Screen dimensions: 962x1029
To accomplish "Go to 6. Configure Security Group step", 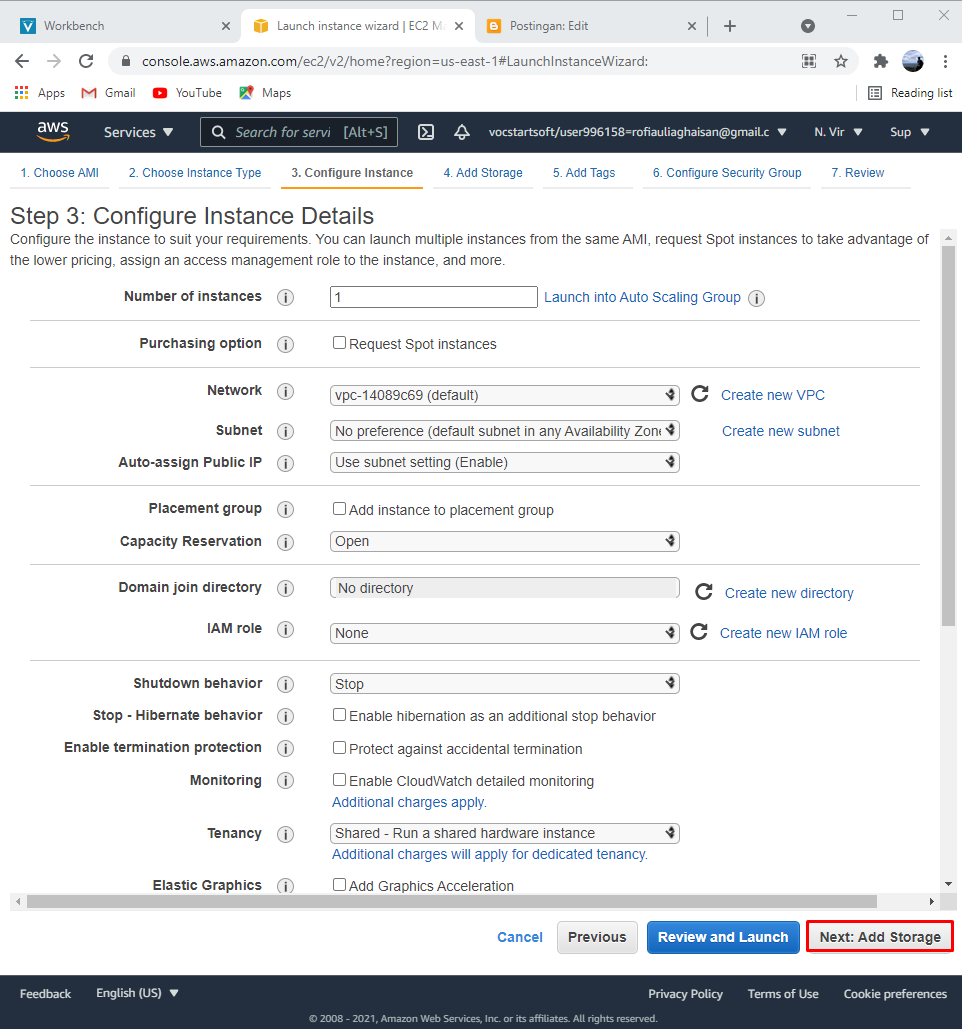I will pyautogui.click(x=727, y=173).
